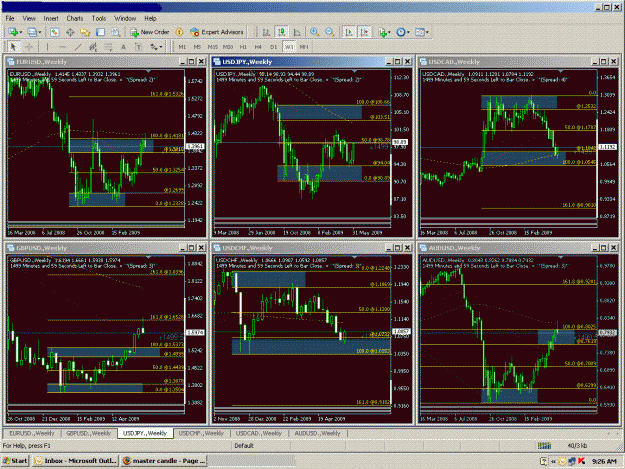Viewport: 625px width, 469px height.
Task: Open Inbox - Microsoft Outlook taskbar item
Action: point(76,461)
